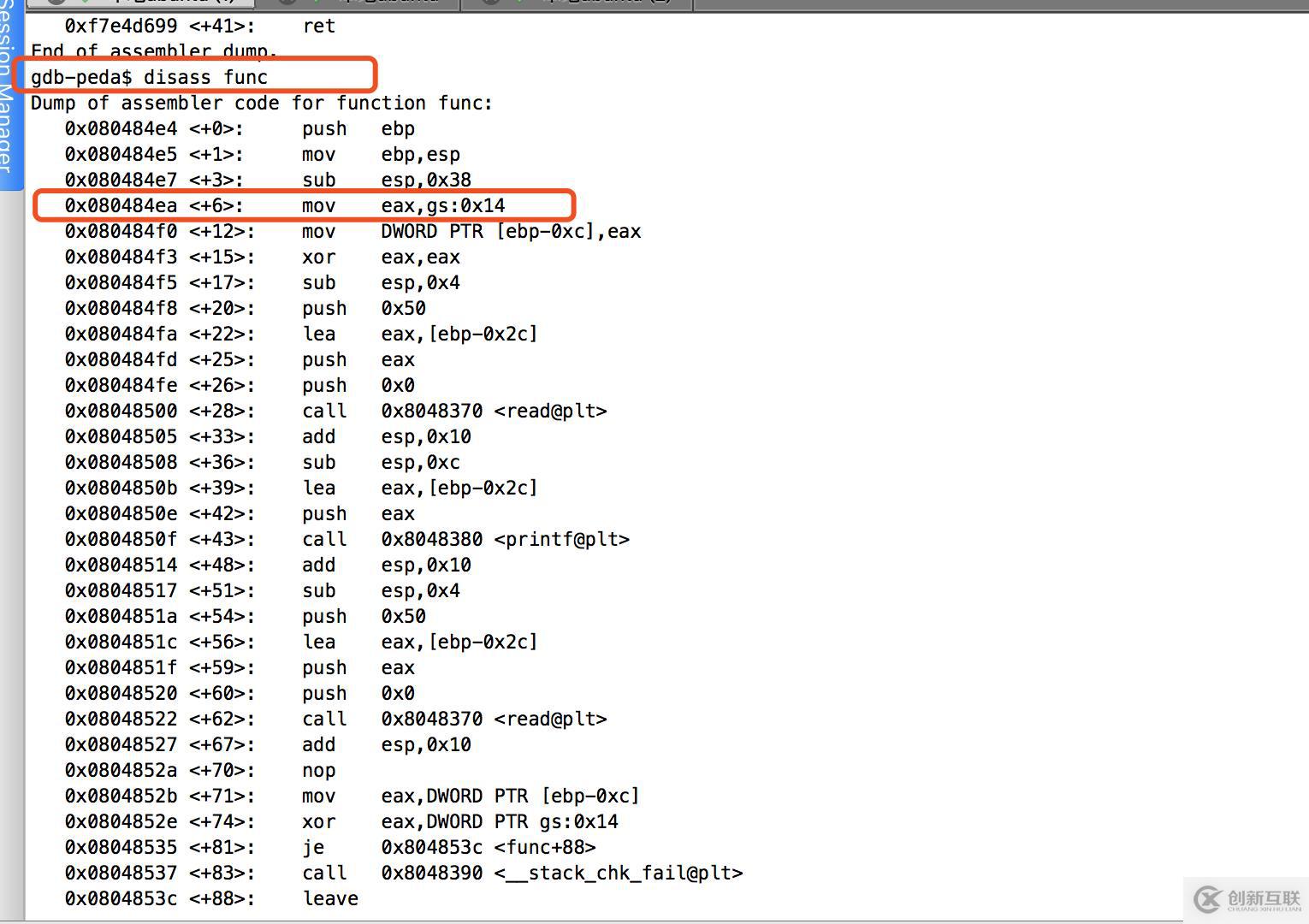Click address 0x0804851a at offset <+54>
Image resolution: width=1309 pixels, height=924 pixels.
pyautogui.click(x=121, y=616)
